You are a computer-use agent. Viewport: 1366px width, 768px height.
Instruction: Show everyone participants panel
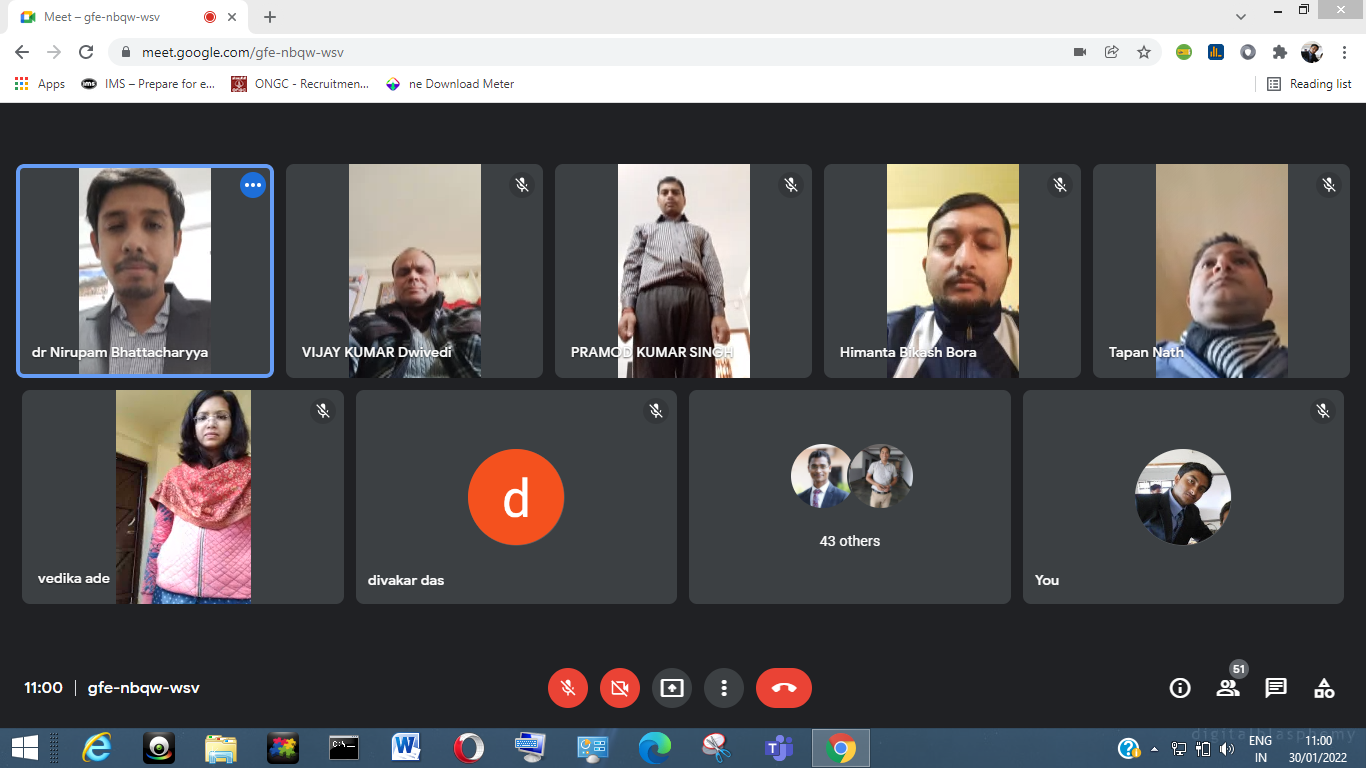[1228, 688]
